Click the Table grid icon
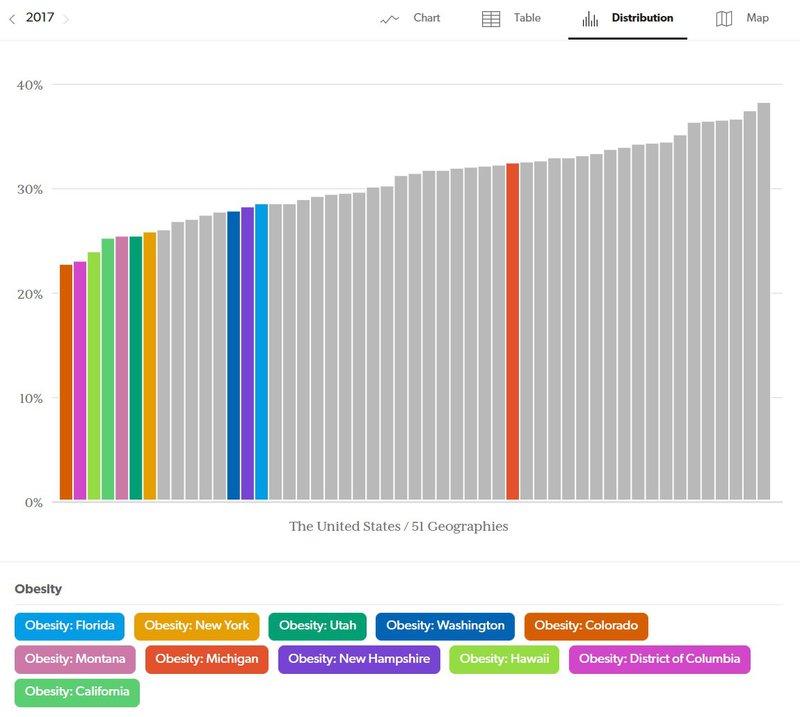Viewport: 800px width, 717px height. click(x=491, y=19)
